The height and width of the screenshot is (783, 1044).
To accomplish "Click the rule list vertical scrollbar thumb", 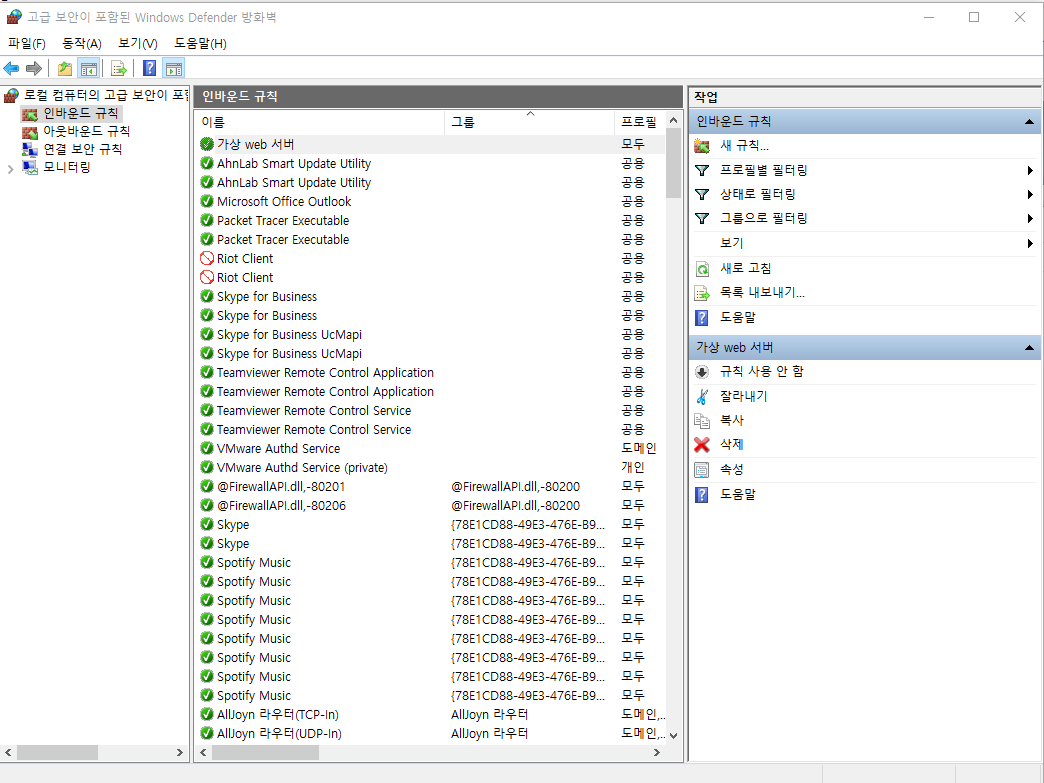I will tap(673, 163).
